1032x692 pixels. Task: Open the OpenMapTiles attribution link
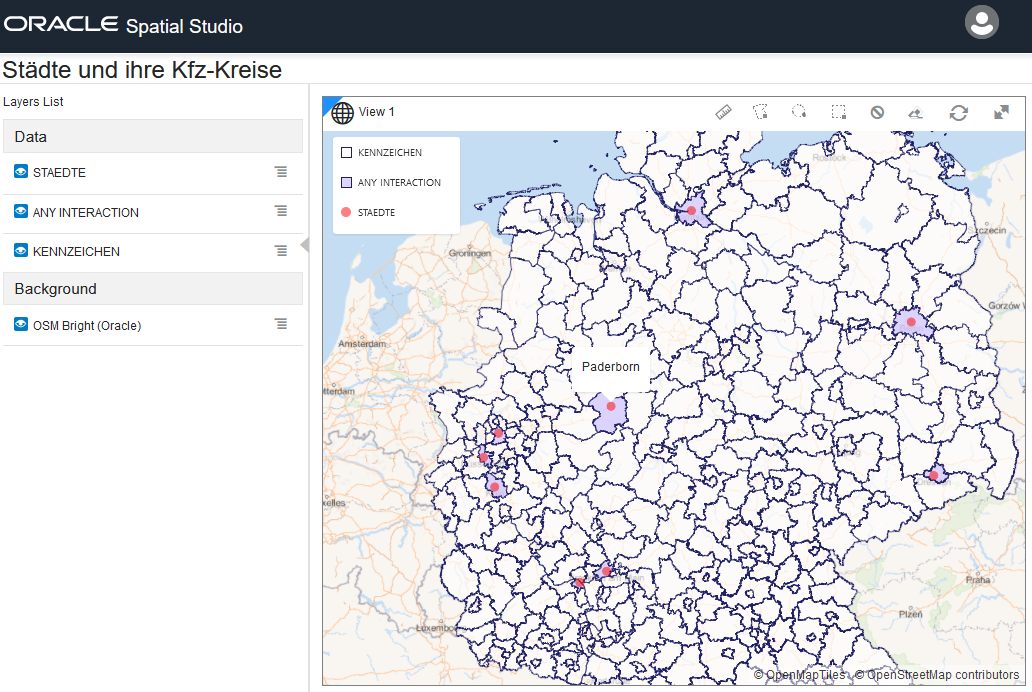(x=799, y=675)
